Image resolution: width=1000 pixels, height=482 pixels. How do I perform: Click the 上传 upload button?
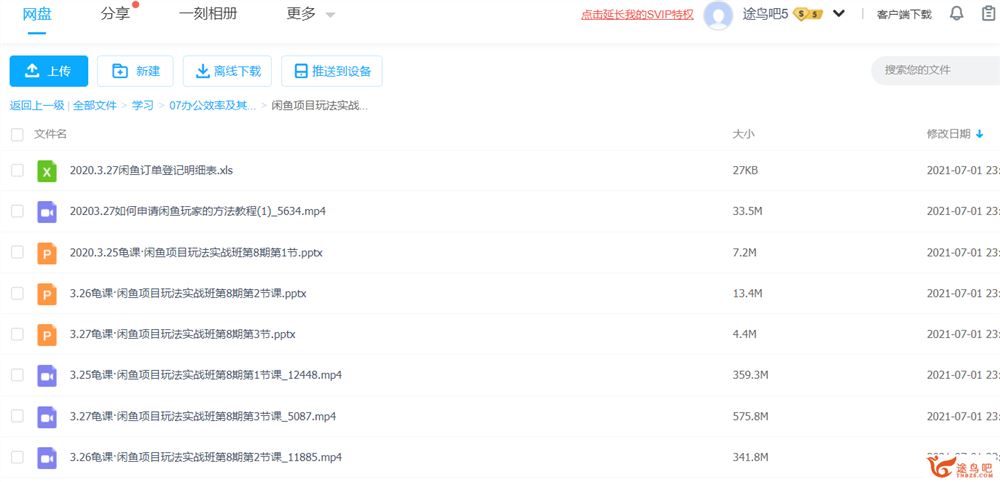49,71
